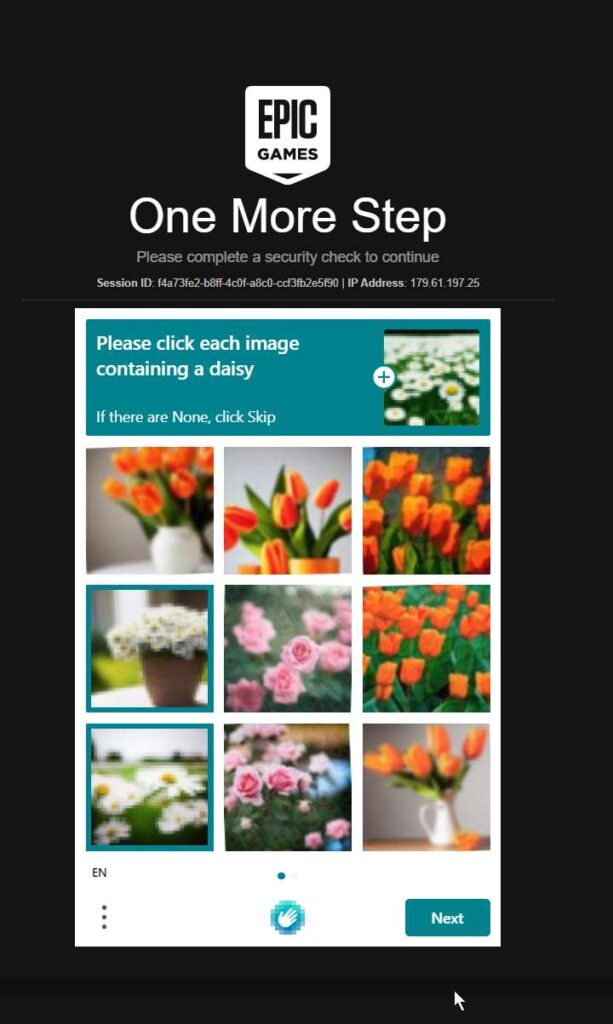Click the Next button

(x=447, y=918)
